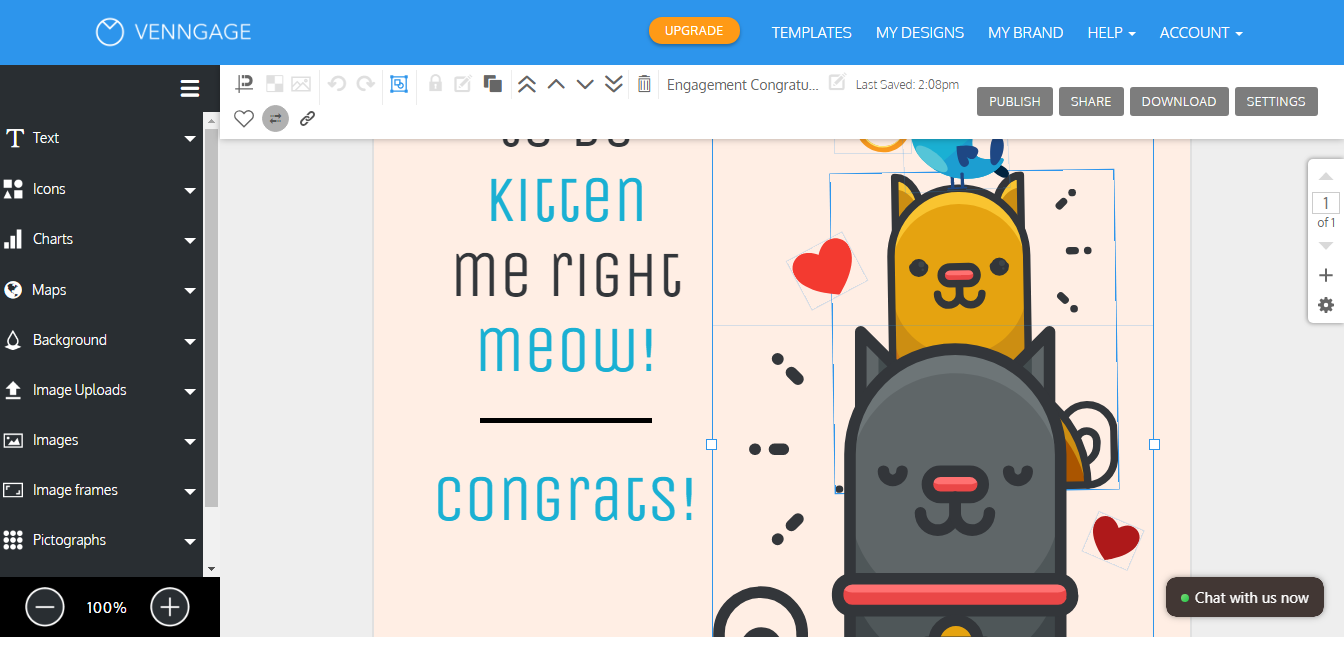Click sidebar scrollbar down arrow
The height and width of the screenshot is (669, 1344).
211,569
